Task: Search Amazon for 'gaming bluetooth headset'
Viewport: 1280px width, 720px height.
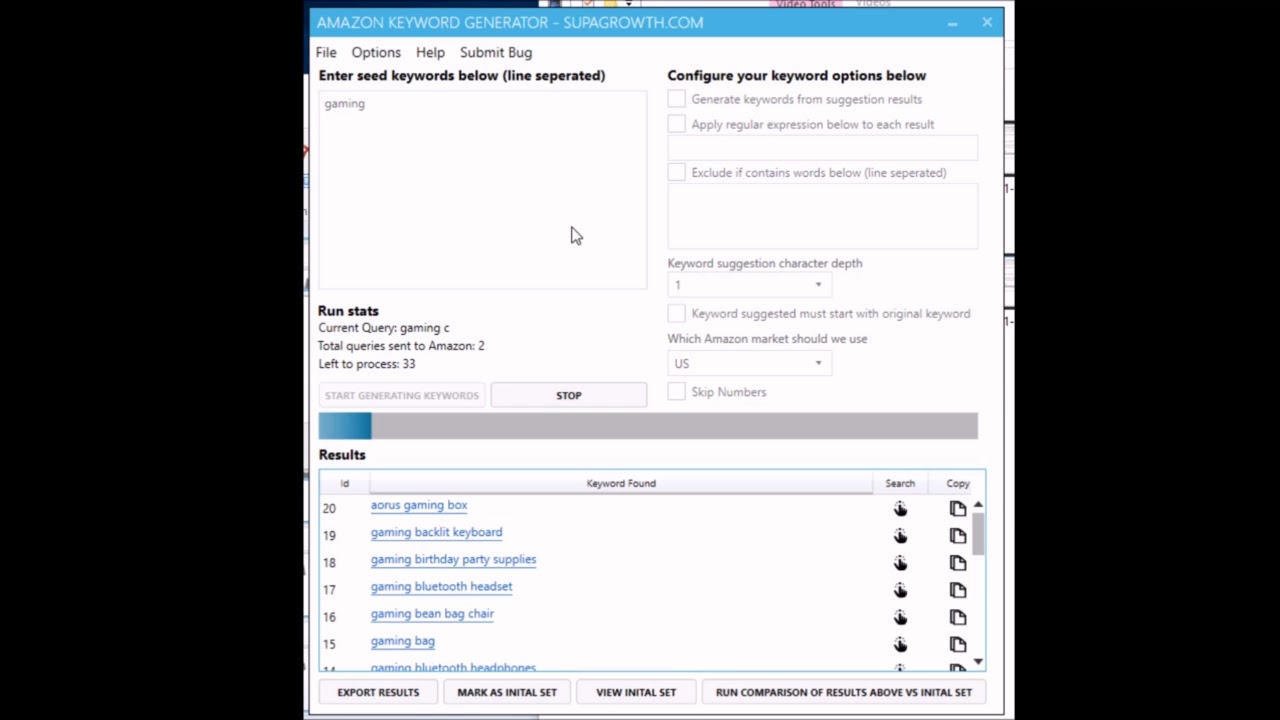Action: pyautogui.click(x=900, y=590)
